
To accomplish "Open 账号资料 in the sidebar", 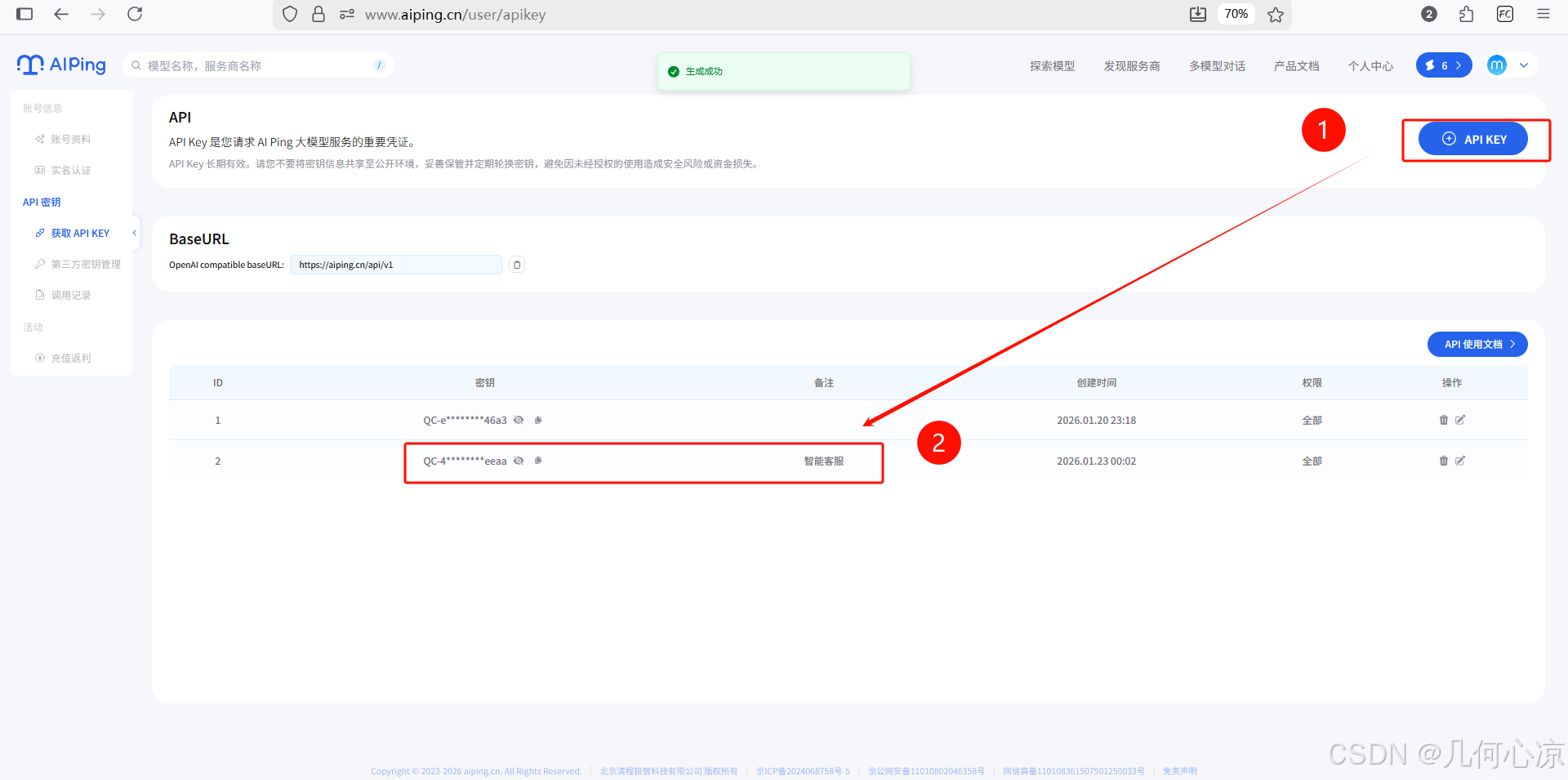I will [x=64, y=140].
